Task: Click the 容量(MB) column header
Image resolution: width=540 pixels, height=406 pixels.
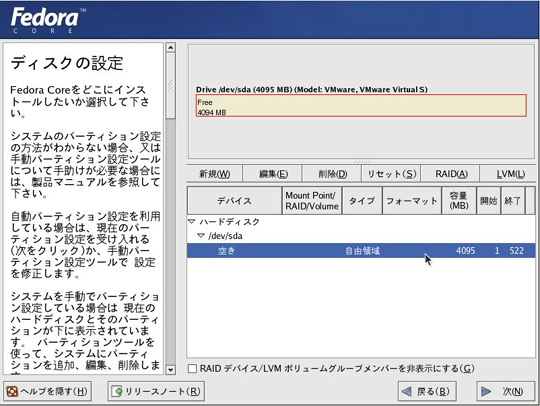Action: point(459,201)
